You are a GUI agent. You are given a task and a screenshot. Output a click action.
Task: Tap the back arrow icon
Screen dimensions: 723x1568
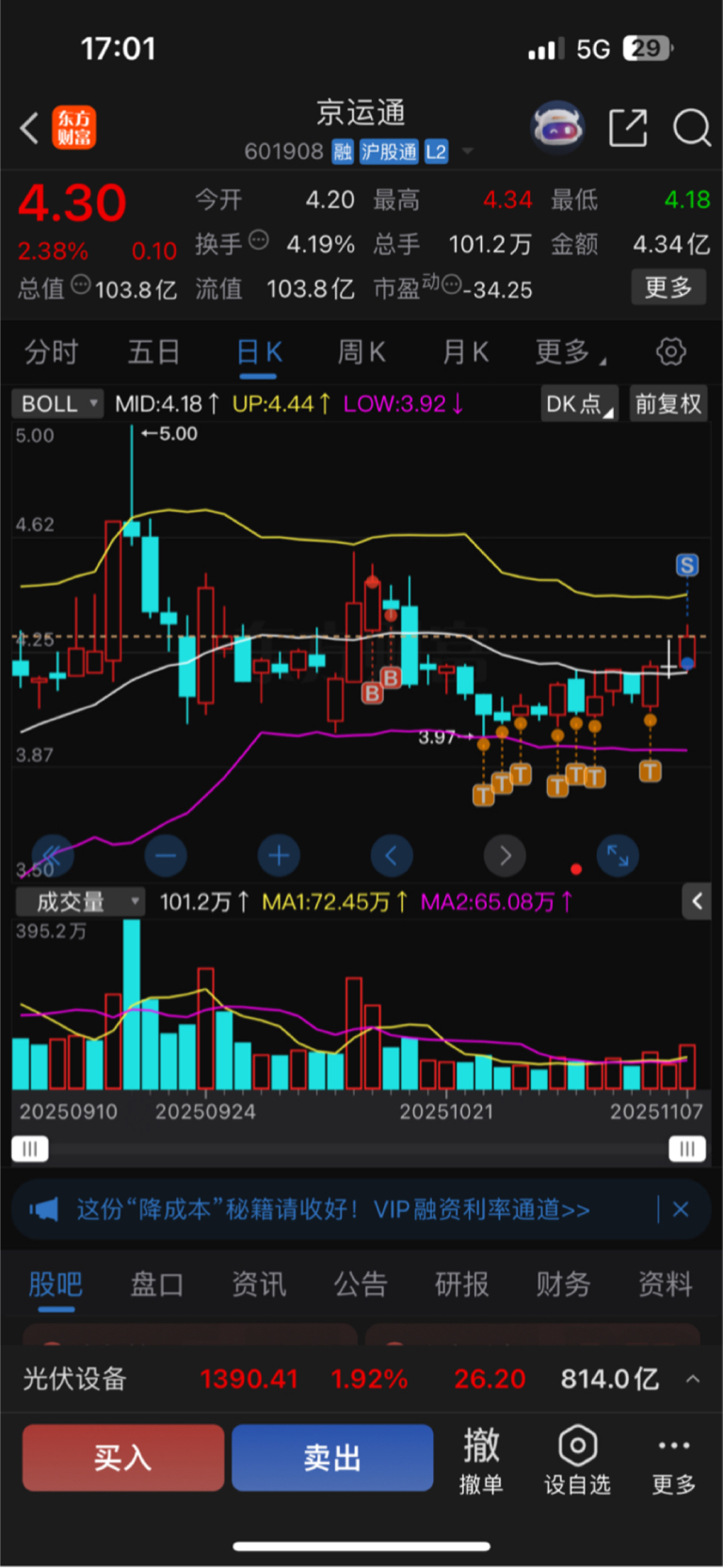pyautogui.click(x=29, y=128)
